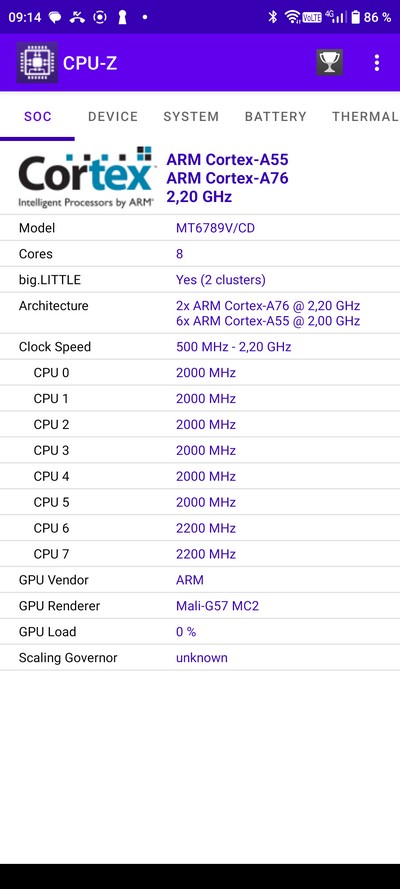Tap the CPU-Z chip logo icon

point(37,62)
